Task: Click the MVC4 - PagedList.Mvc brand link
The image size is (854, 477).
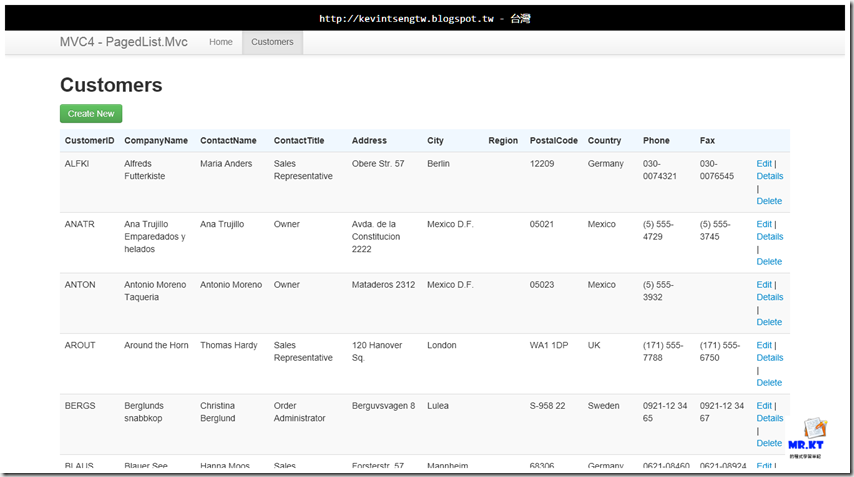Action: [x=124, y=42]
